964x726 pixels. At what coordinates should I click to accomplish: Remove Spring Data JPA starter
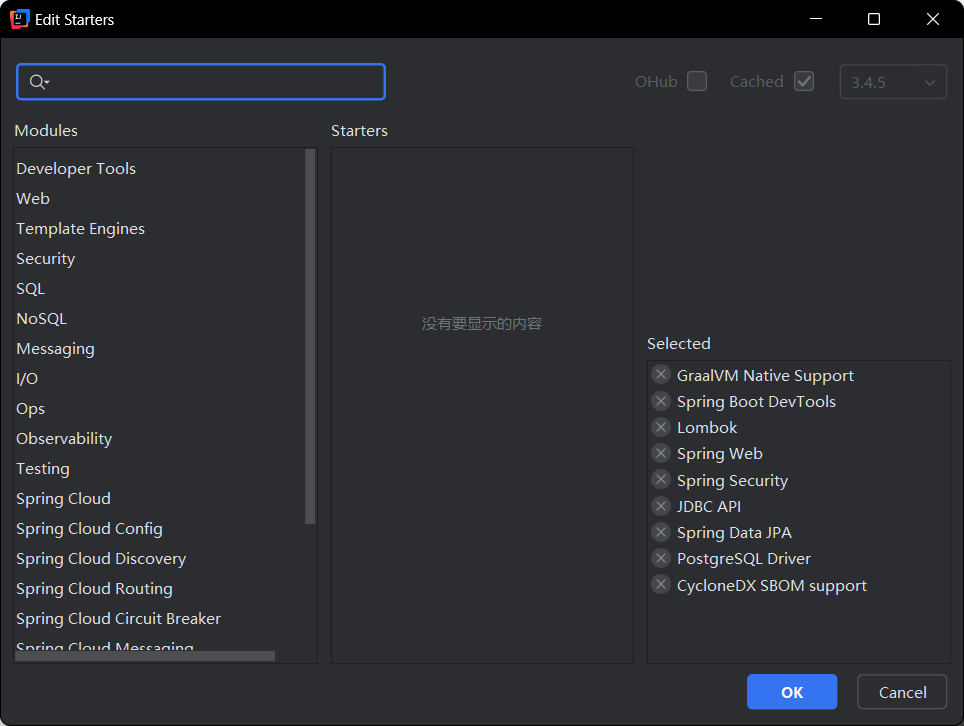click(661, 532)
